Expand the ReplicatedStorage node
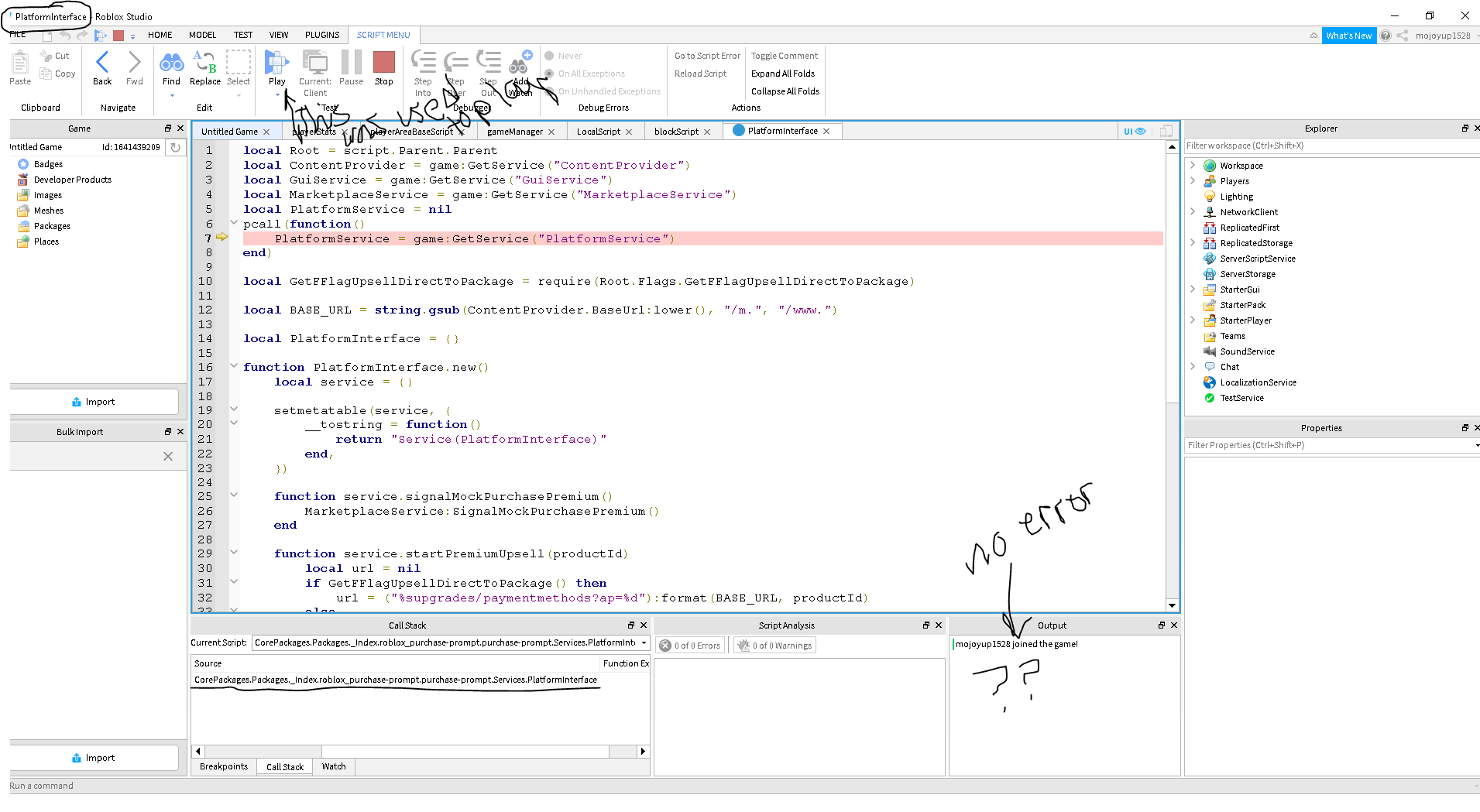The width and height of the screenshot is (1480, 812). 1193,243
